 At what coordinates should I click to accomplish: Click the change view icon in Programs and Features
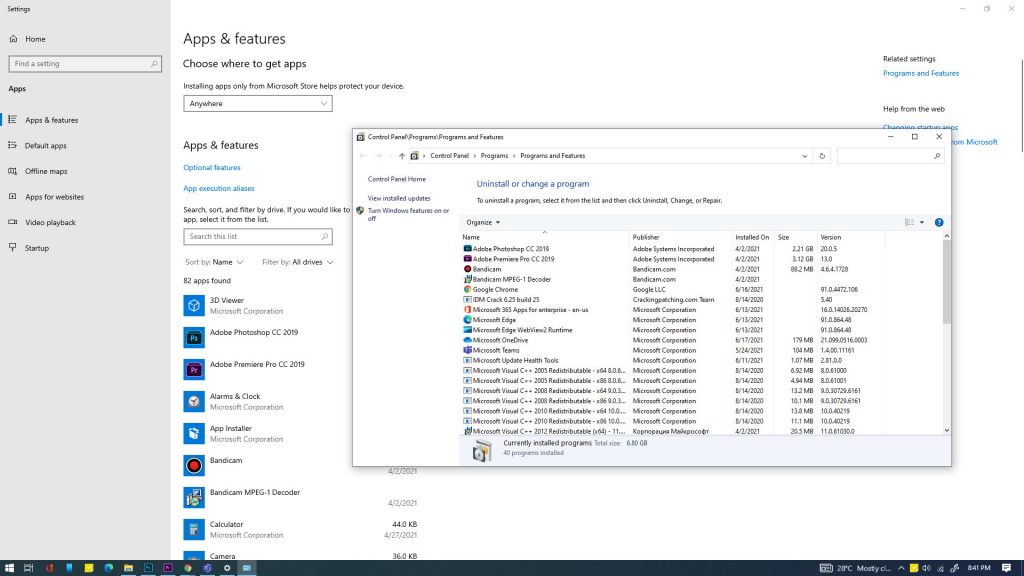909,223
